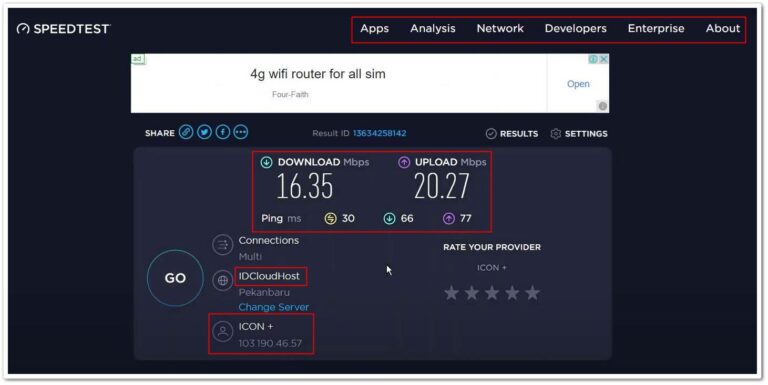The image size is (768, 385).
Task: Click the ICON + provider name near user icon
Action: (x=255, y=326)
